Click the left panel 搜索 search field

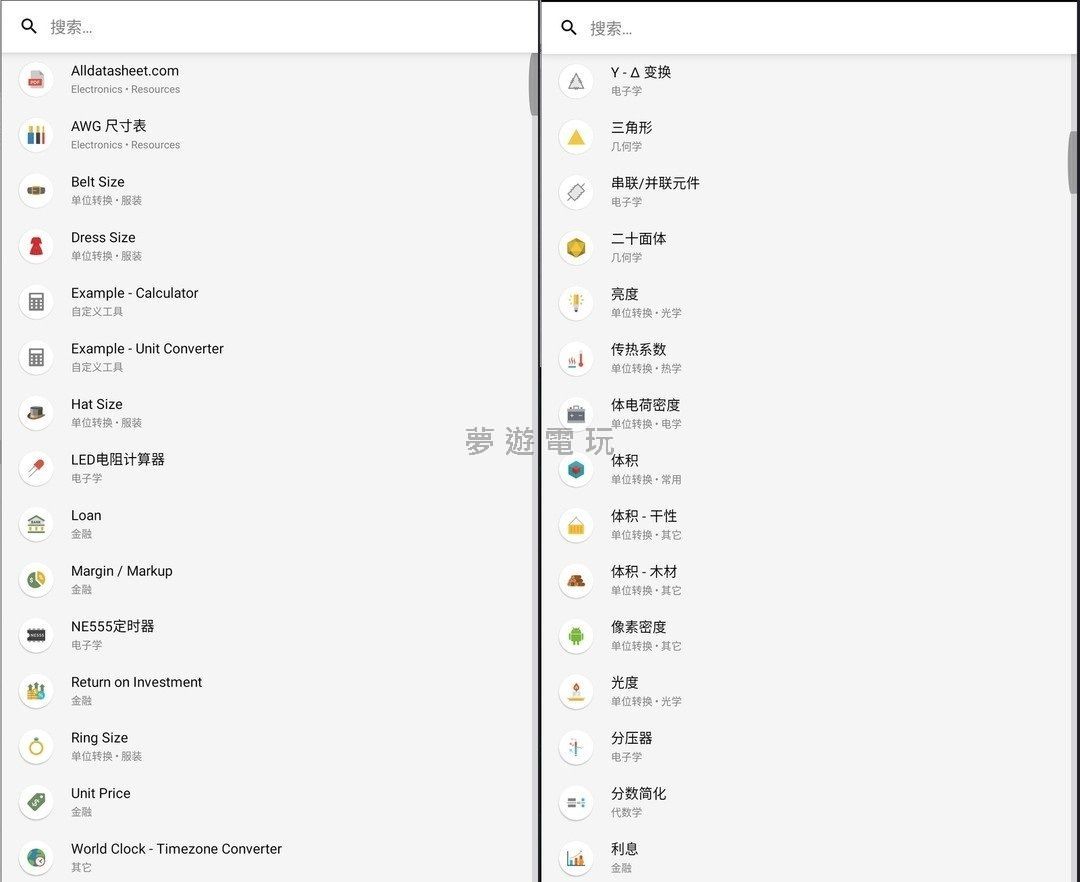280,27
